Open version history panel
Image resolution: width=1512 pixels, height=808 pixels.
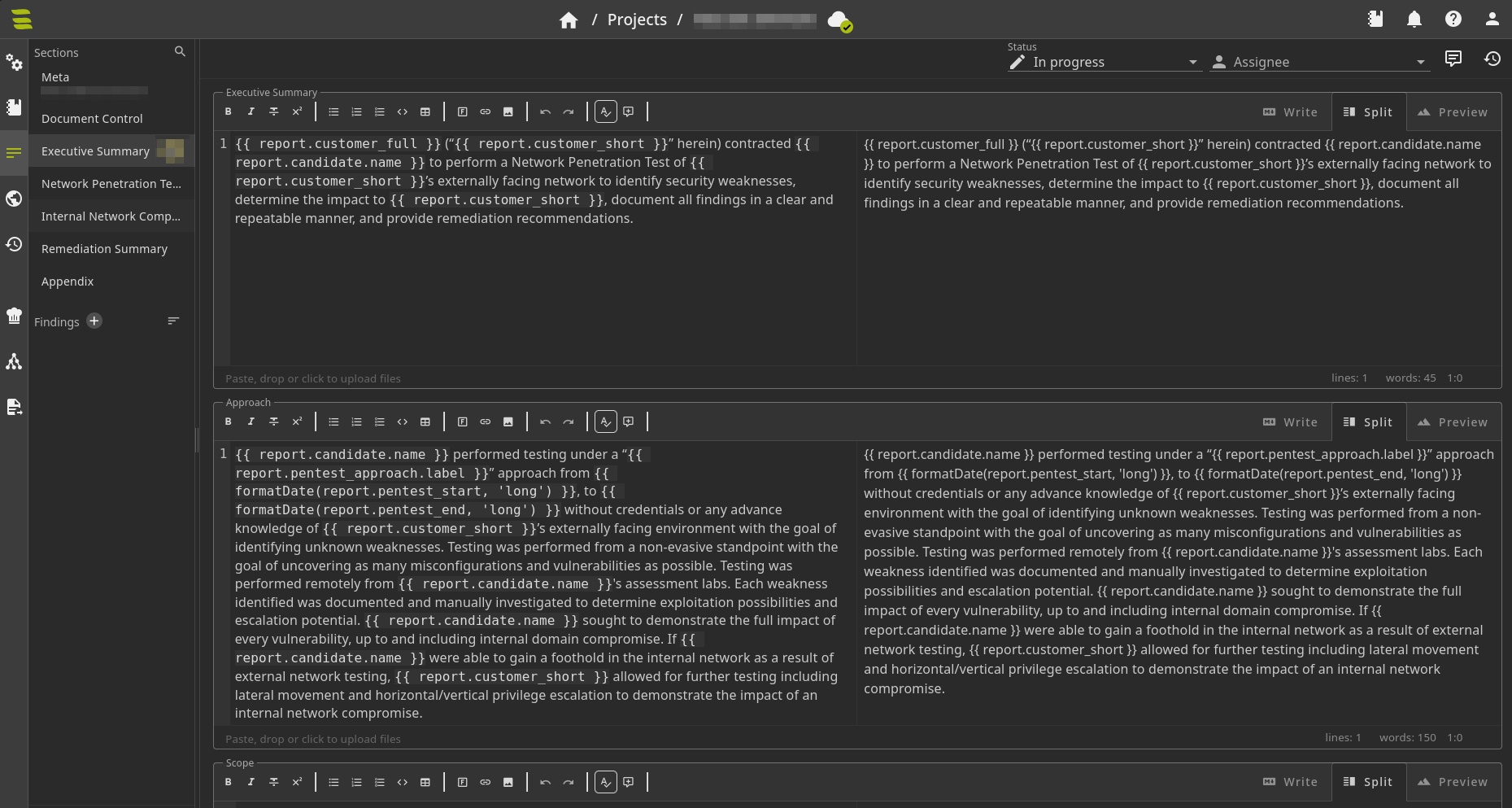[x=1492, y=59]
